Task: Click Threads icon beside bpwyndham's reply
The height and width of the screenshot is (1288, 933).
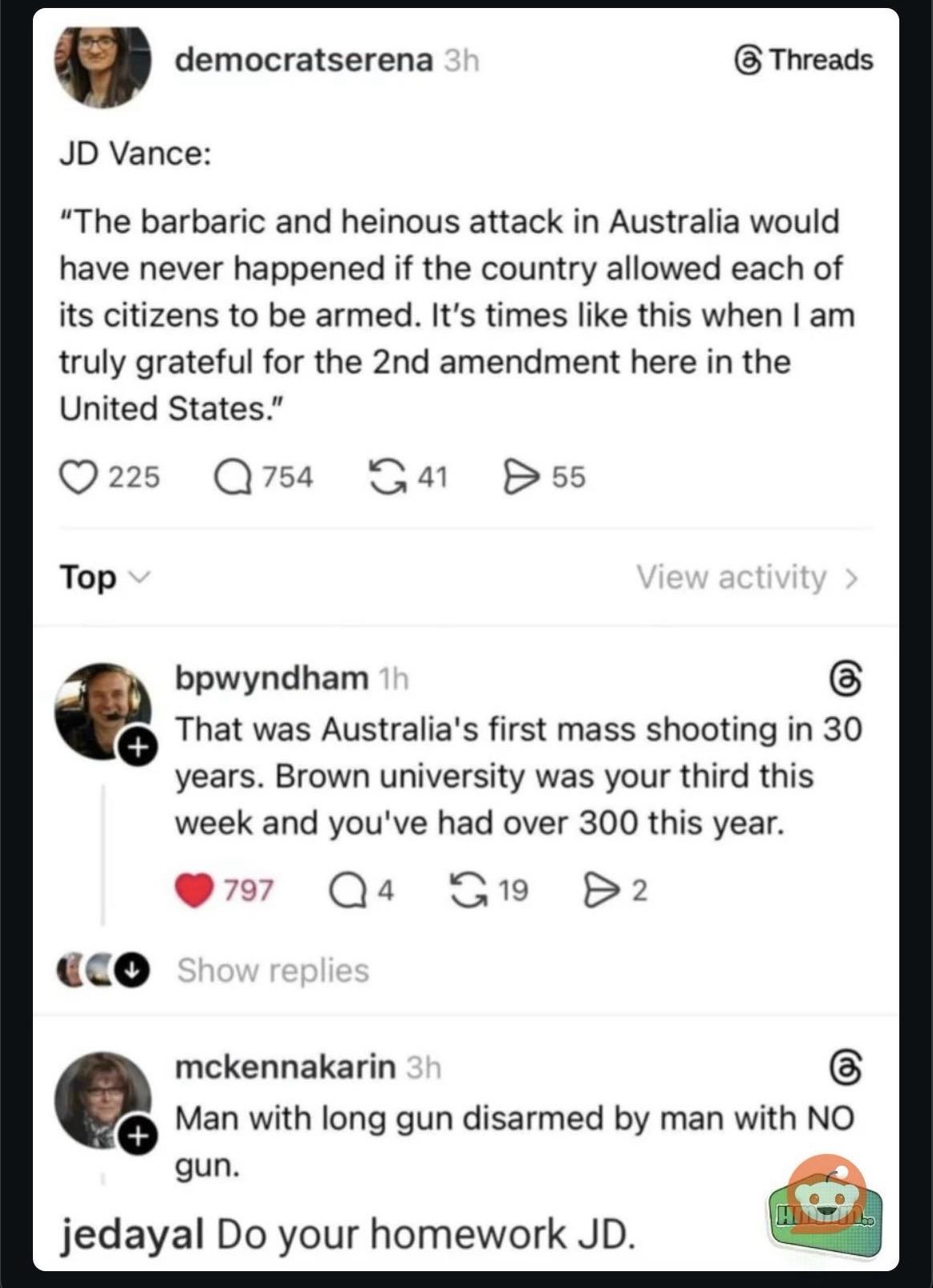Action: pyautogui.click(x=846, y=679)
